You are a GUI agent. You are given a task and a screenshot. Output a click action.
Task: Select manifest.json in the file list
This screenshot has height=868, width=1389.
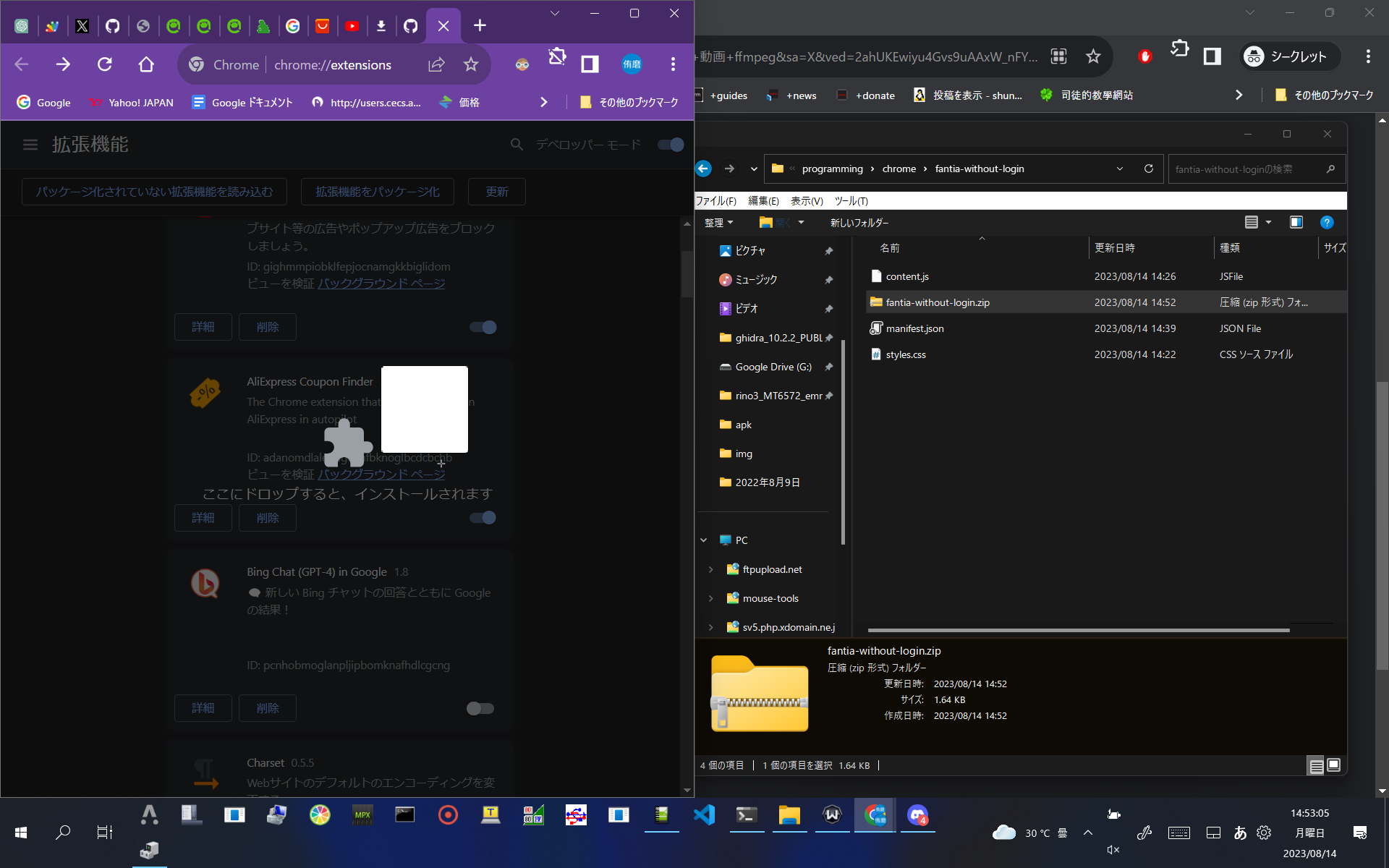click(x=914, y=328)
